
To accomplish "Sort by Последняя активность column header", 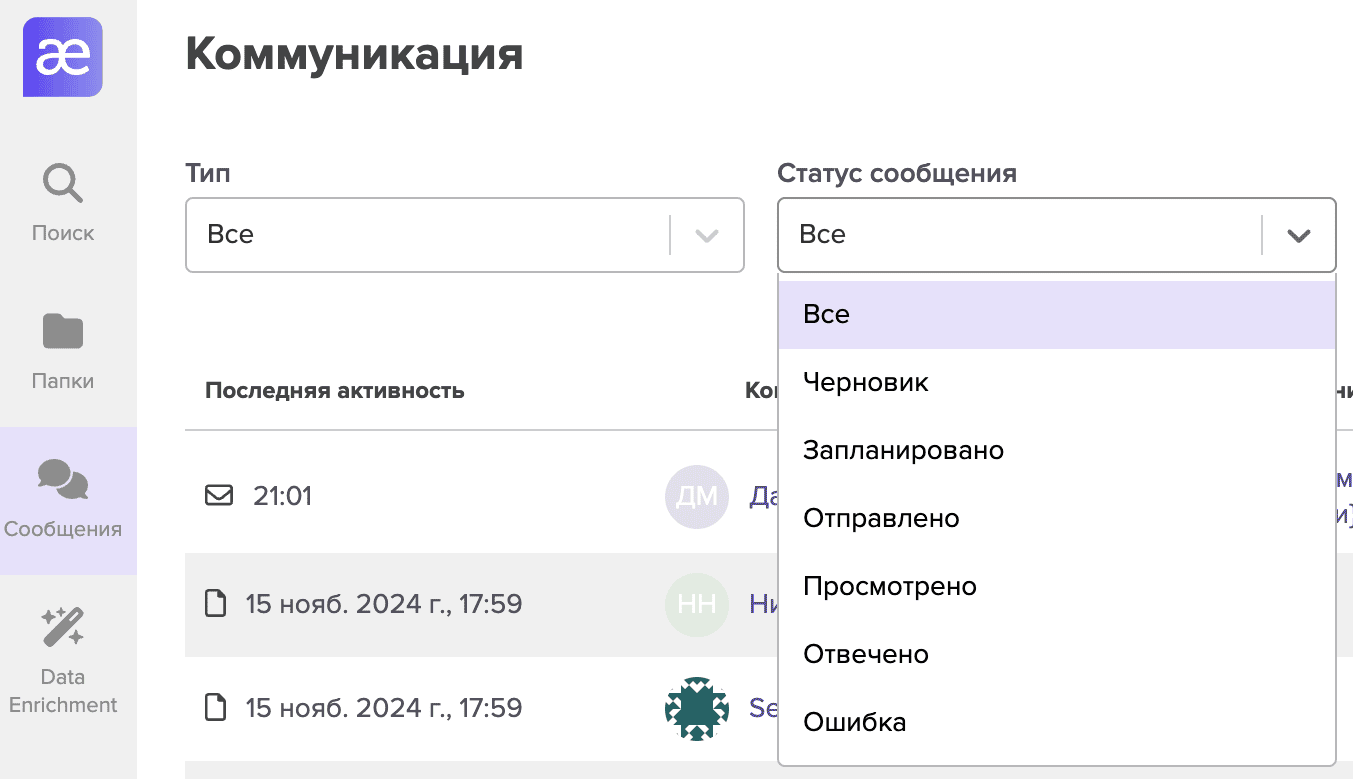I will [335, 390].
